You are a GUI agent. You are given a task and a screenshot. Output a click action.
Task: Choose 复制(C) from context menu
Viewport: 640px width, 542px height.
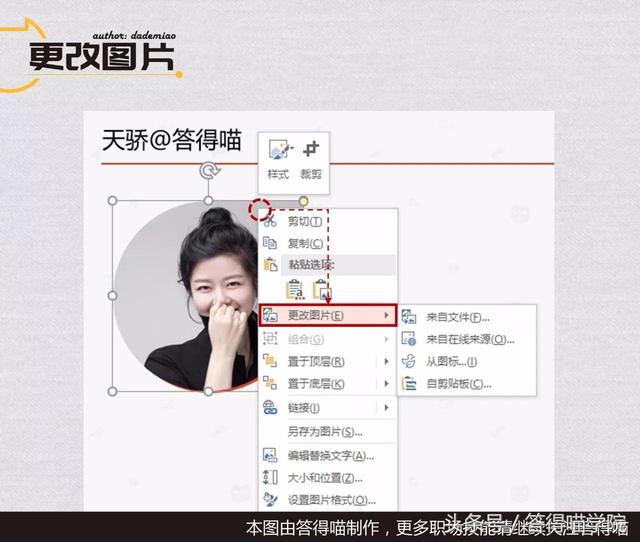pos(305,244)
